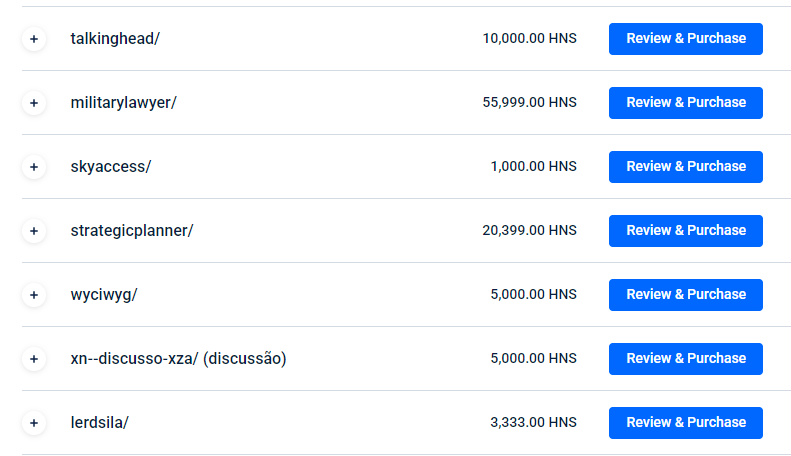Screen dimensions: 791x456
Task: Review & Purchase talkinghead/ domain
Action: point(685,39)
